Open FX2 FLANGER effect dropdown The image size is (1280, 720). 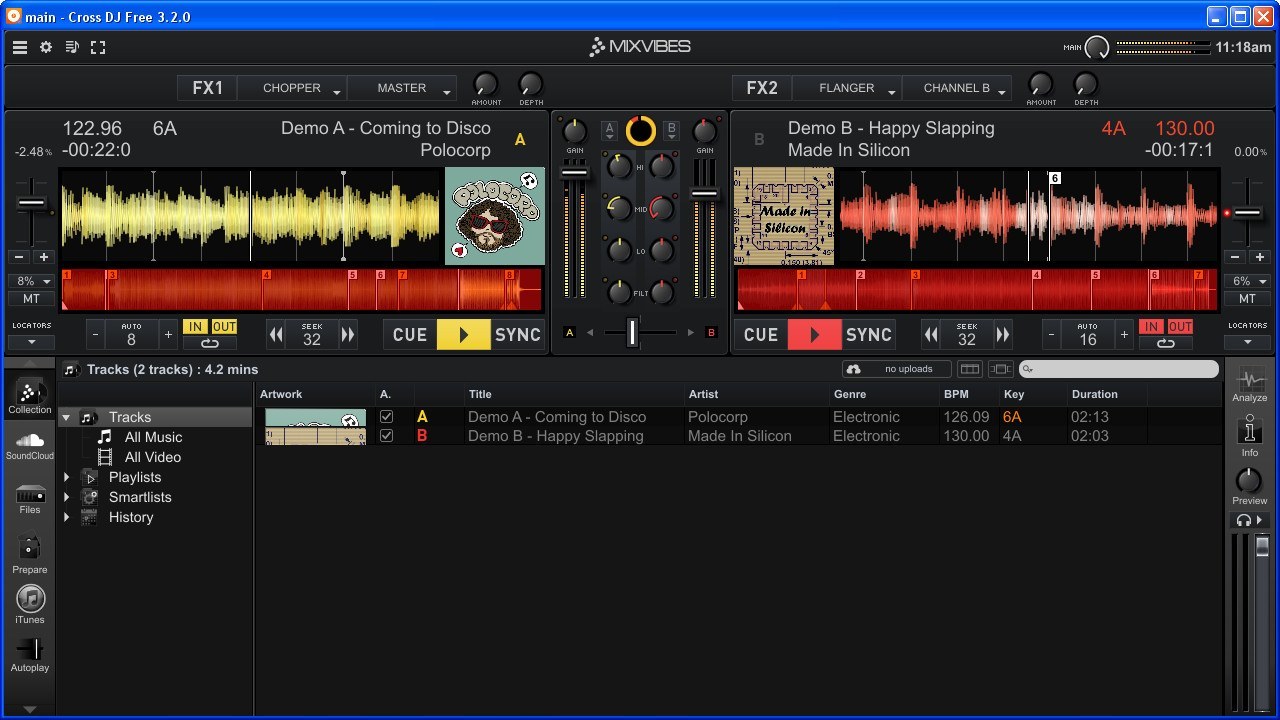tap(847, 88)
